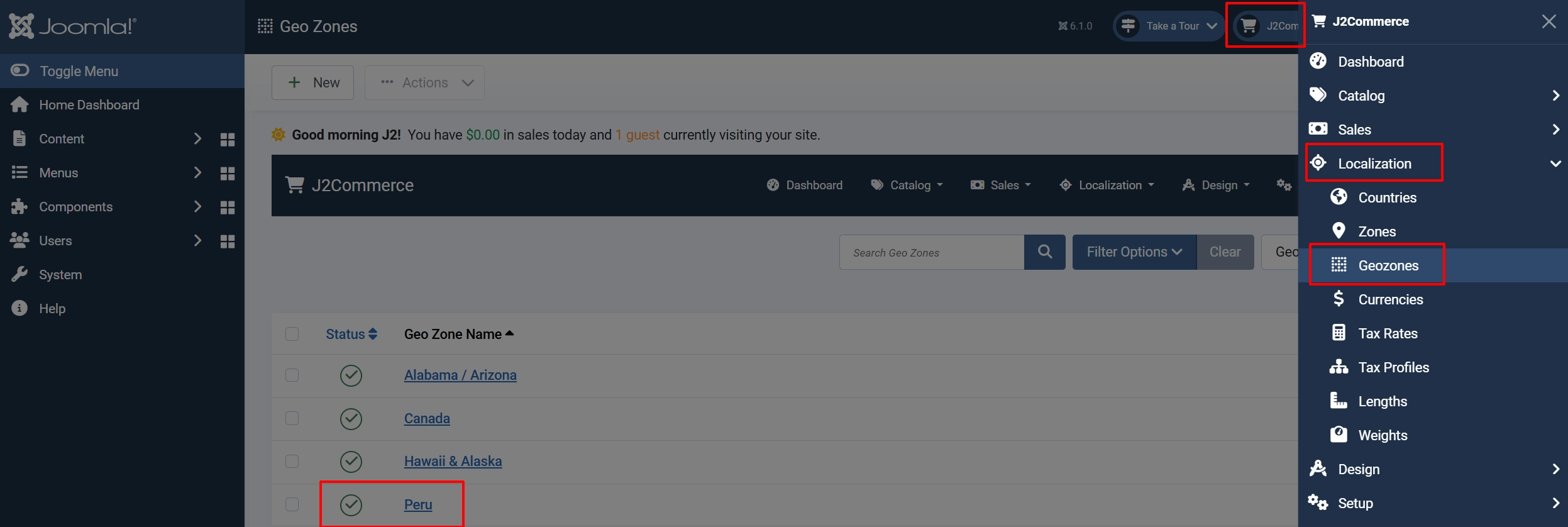Click the Sales money icon in side panel

tap(1318, 129)
